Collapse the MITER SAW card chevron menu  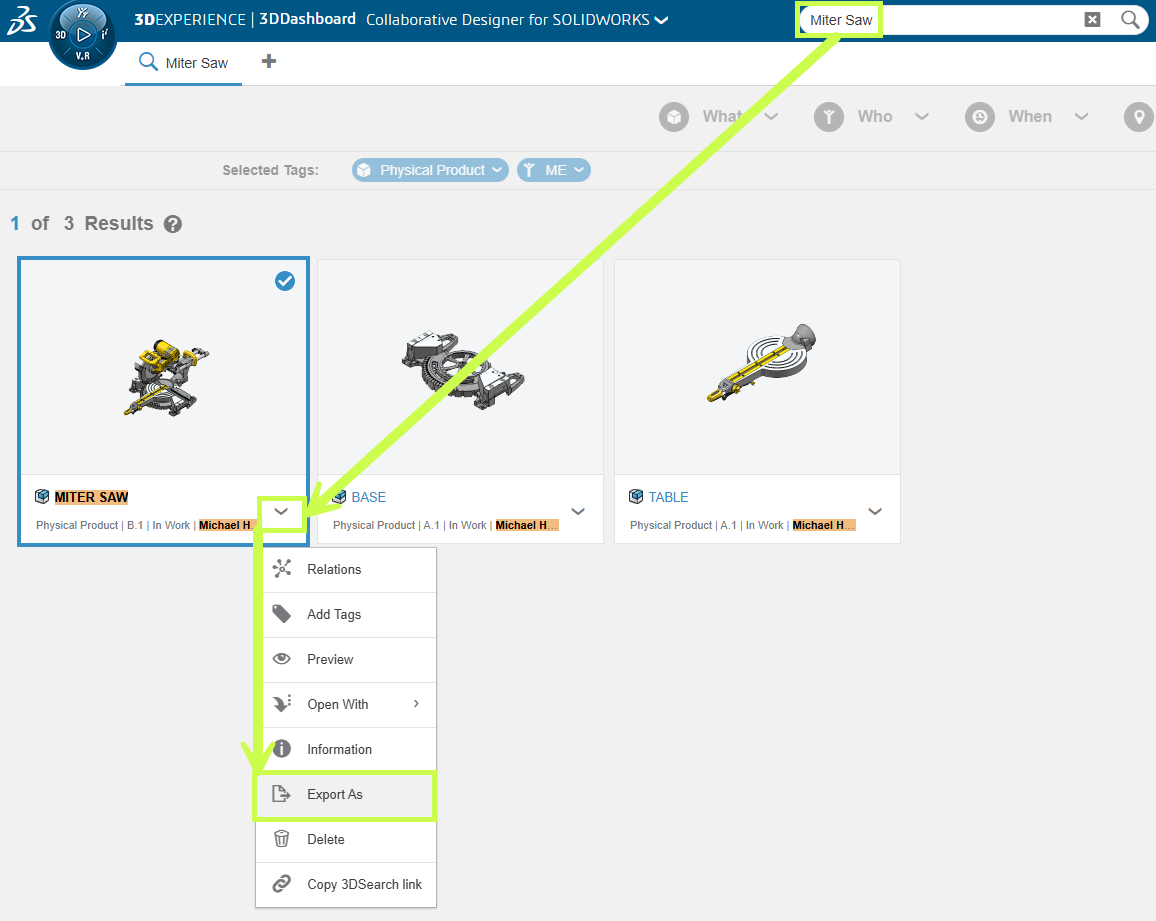[281, 512]
